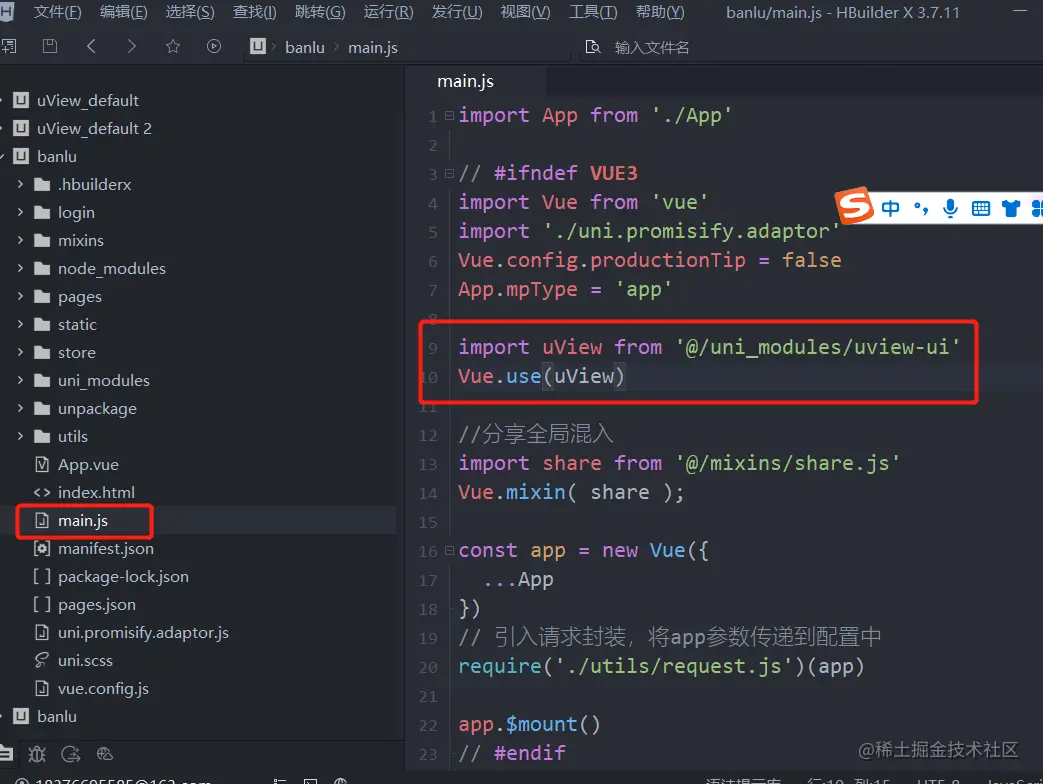The height and width of the screenshot is (784, 1043).
Task: Place cursor on 'app.$mount()' code line
Action: [x=529, y=724]
